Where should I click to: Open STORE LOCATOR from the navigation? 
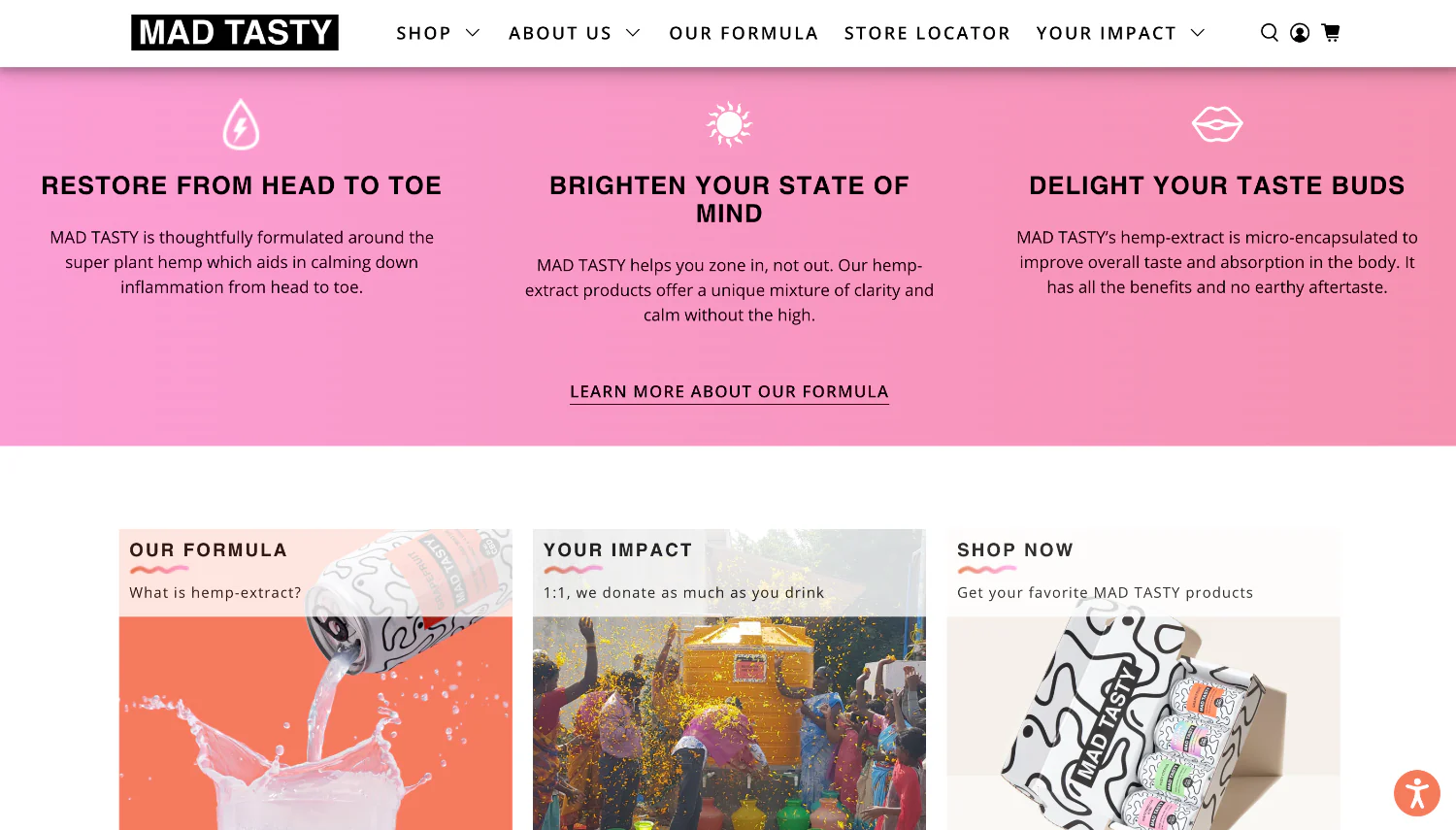tap(927, 32)
